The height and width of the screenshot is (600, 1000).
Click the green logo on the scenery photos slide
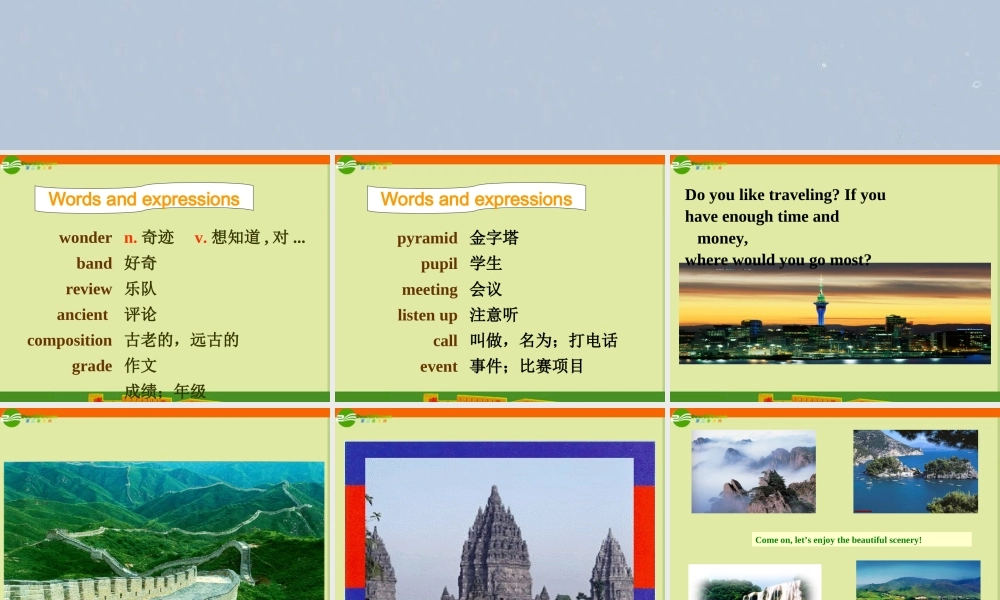point(681,419)
